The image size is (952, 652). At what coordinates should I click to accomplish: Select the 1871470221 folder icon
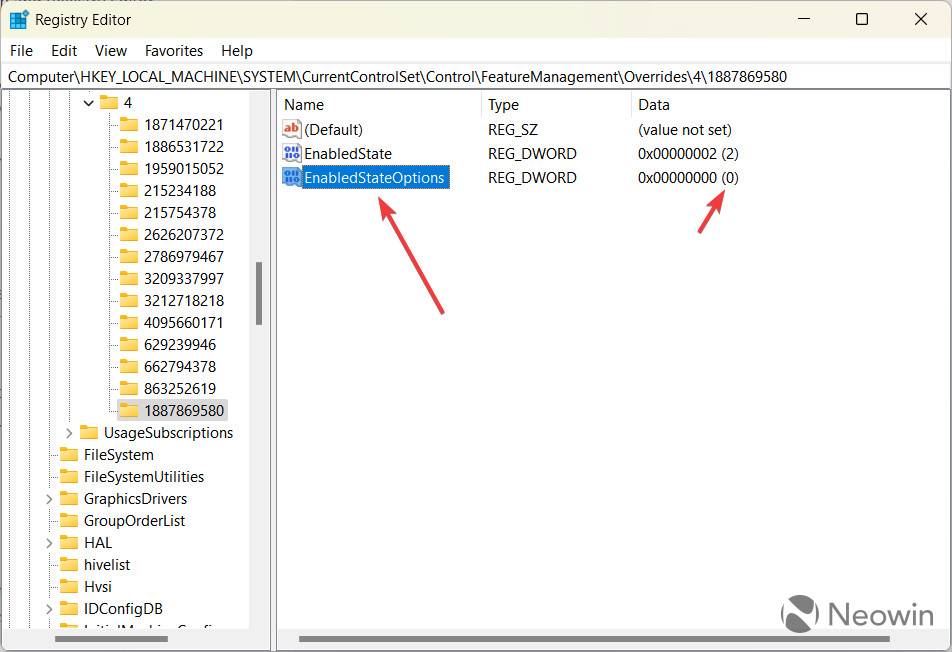pos(129,124)
